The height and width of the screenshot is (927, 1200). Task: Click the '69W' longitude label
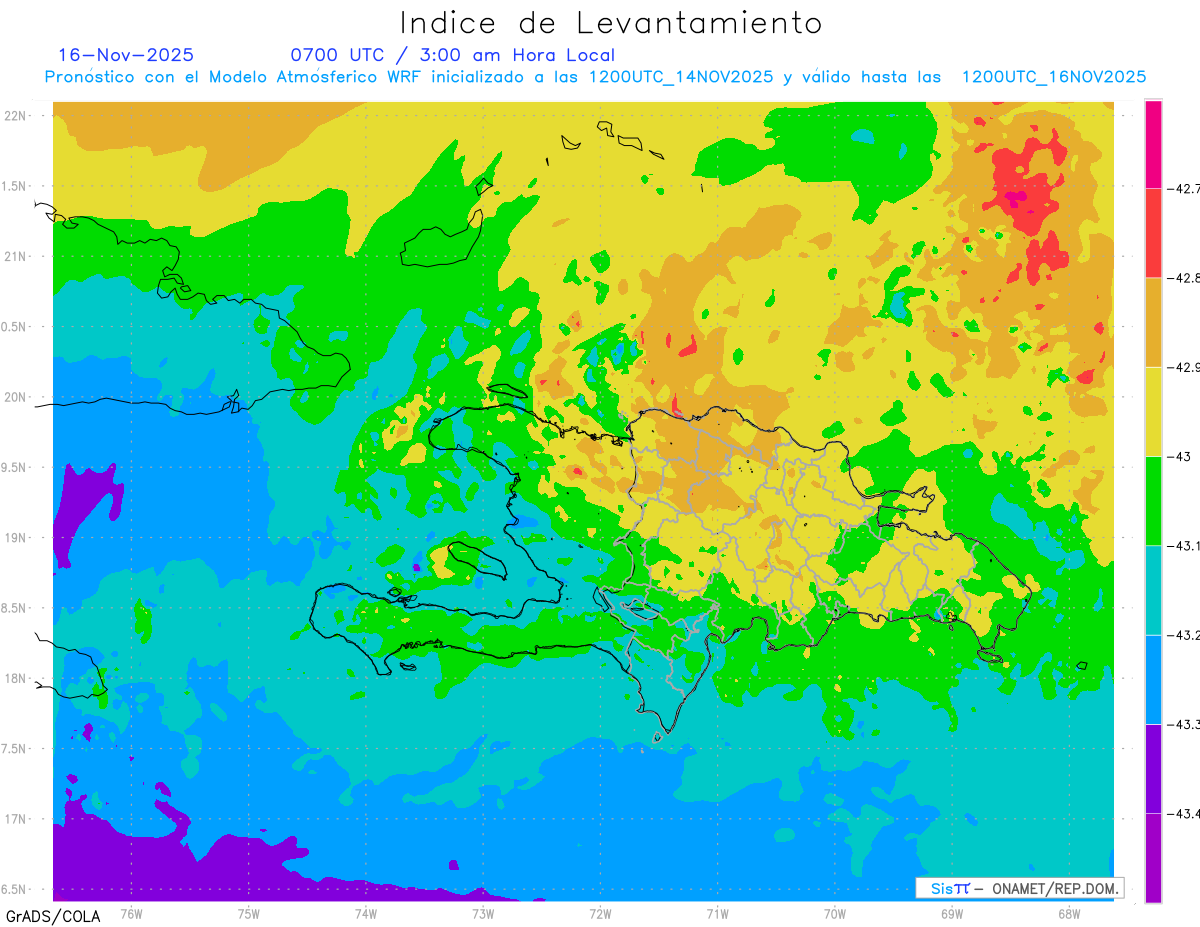pyautogui.click(x=952, y=914)
